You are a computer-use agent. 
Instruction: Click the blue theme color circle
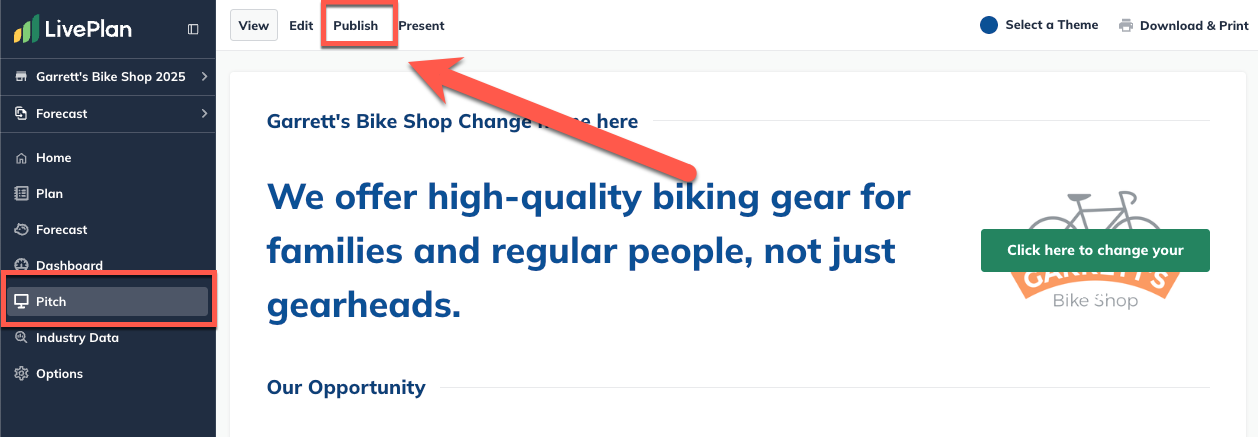[x=989, y=25]
